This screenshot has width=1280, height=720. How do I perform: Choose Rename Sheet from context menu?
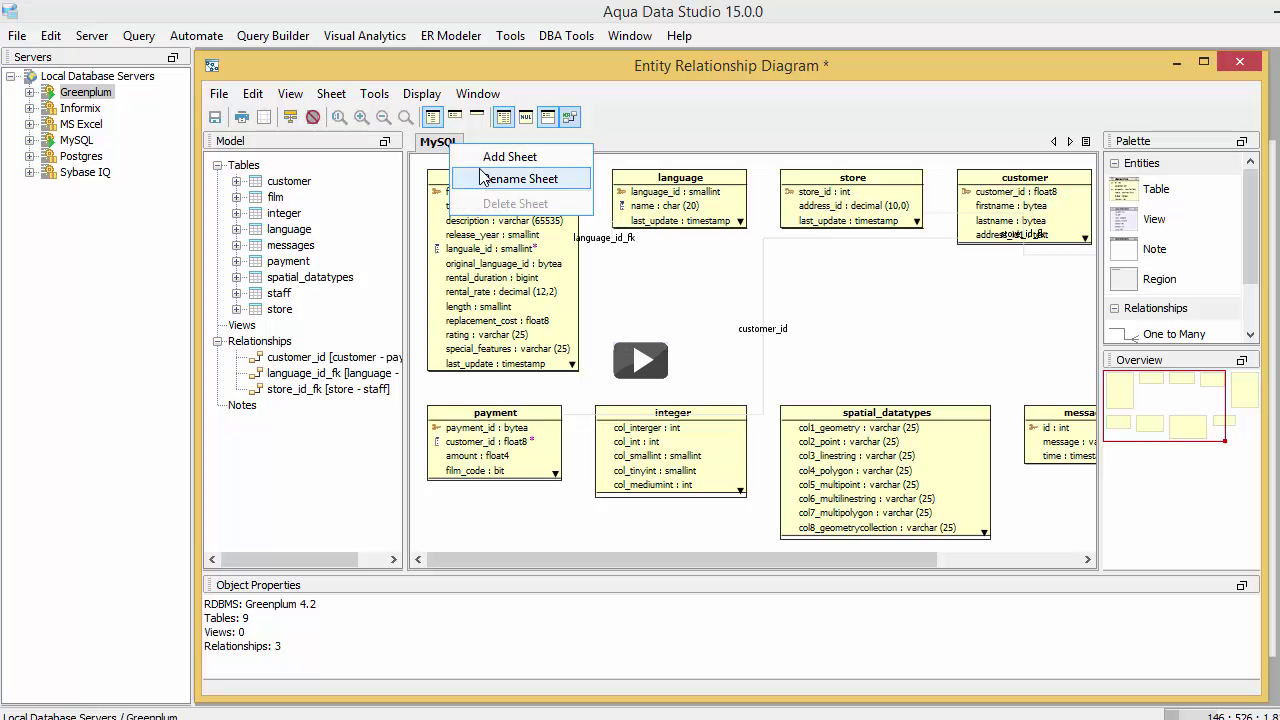521,179
